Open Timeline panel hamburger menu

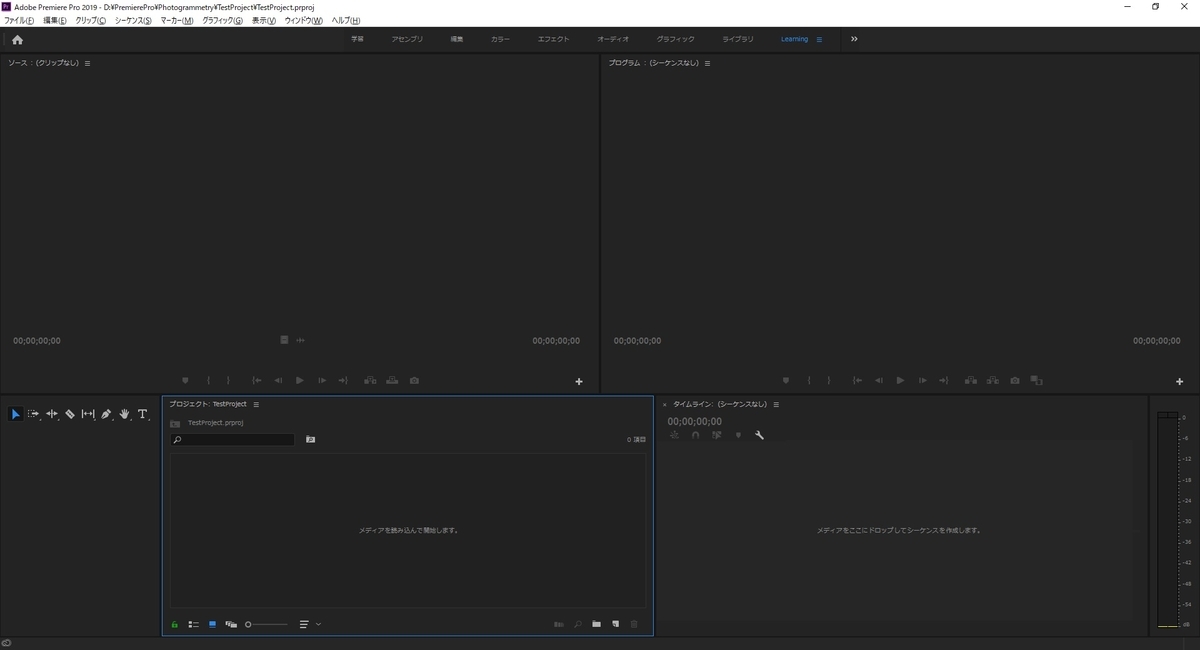[x=776, y=404]
